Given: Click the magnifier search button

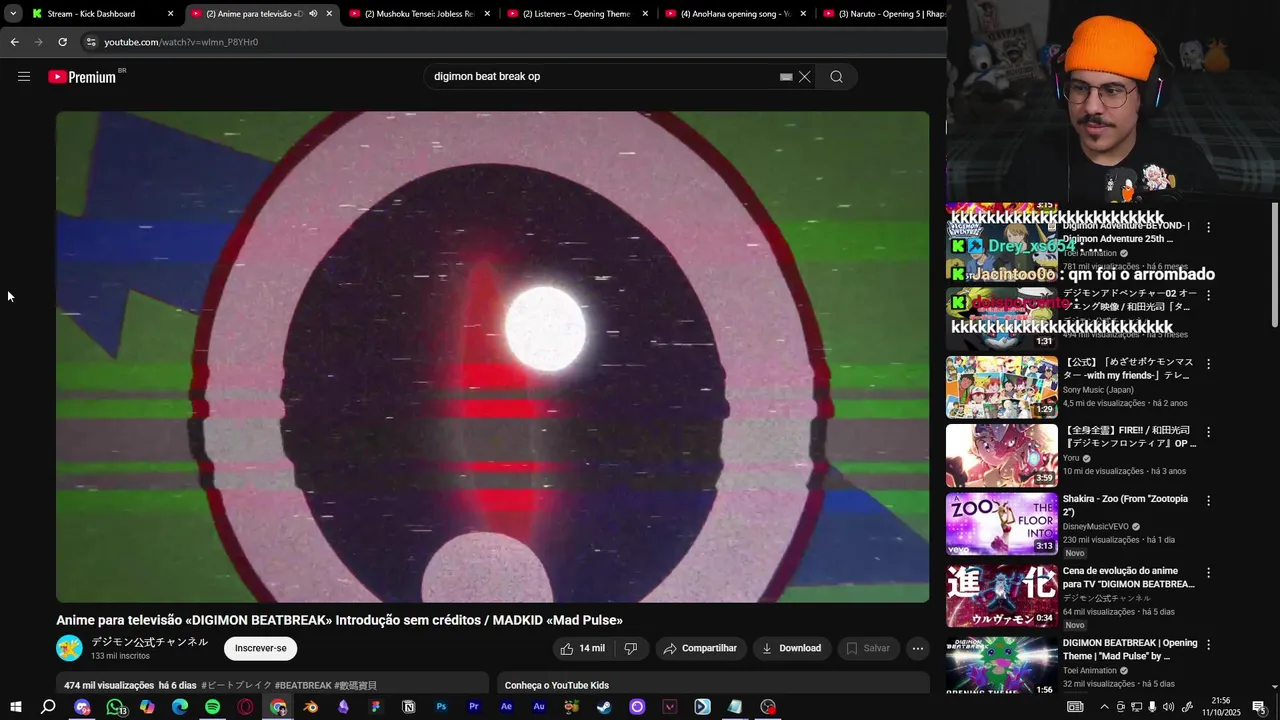Looking at the screenshot, I should click(836, 77).
